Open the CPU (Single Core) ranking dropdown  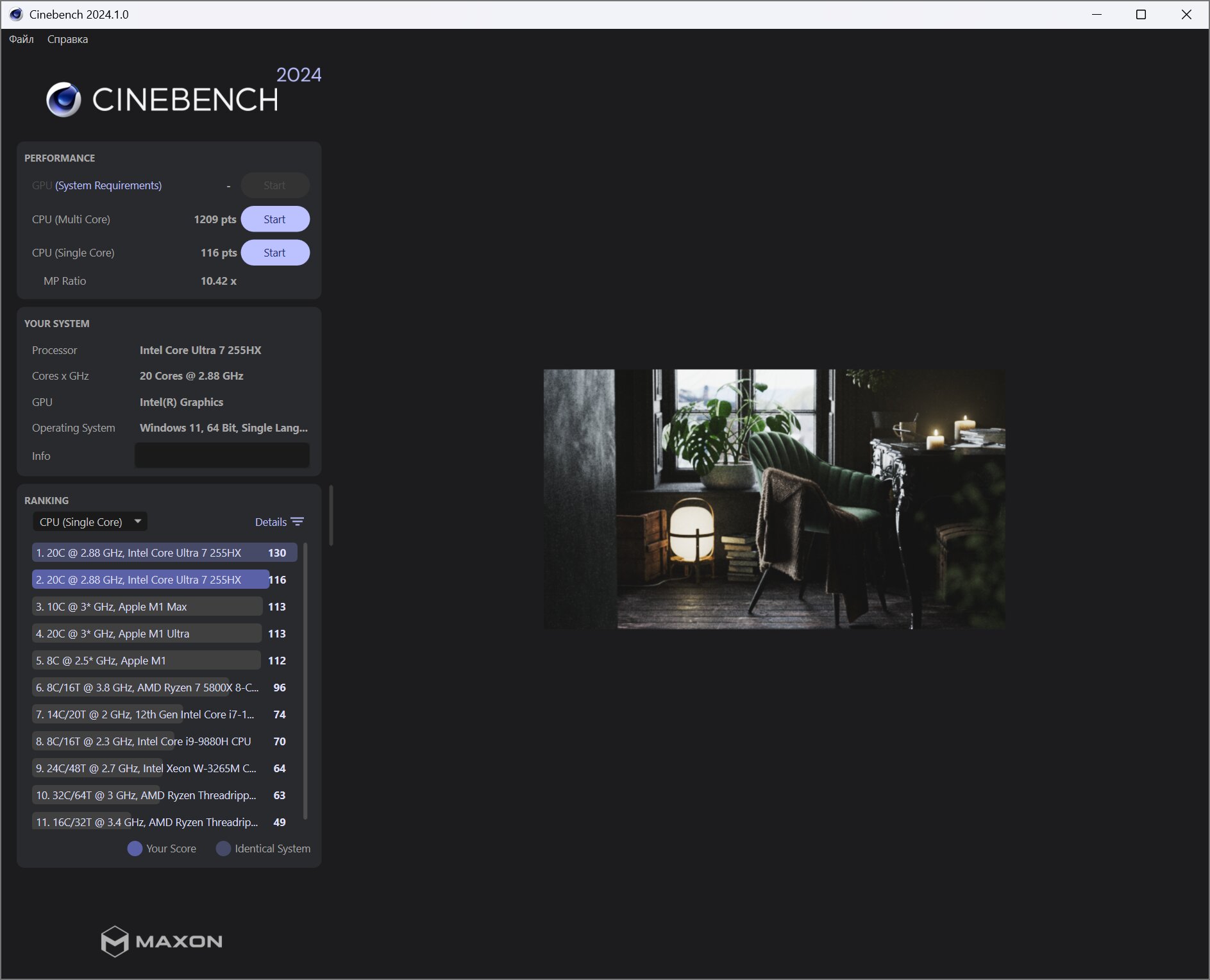pyautogui.click(x=90, y=522)
